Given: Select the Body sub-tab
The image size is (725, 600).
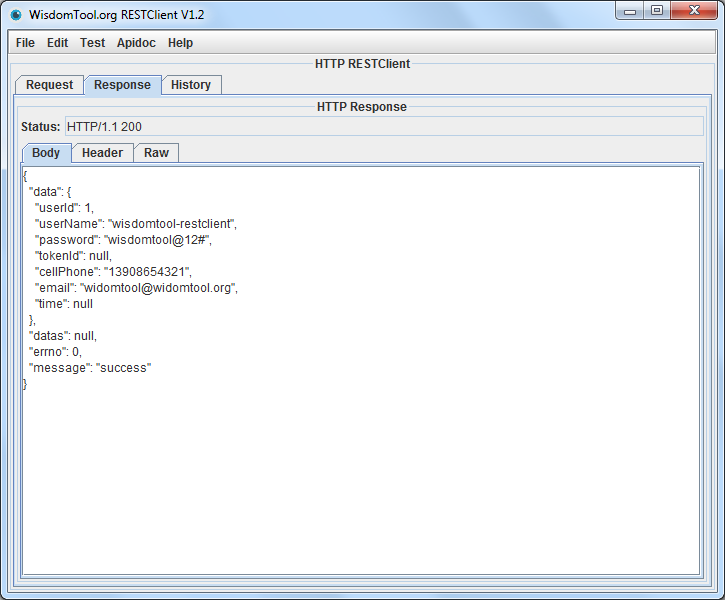Looking at the screenshot, I should pos(46,153).
